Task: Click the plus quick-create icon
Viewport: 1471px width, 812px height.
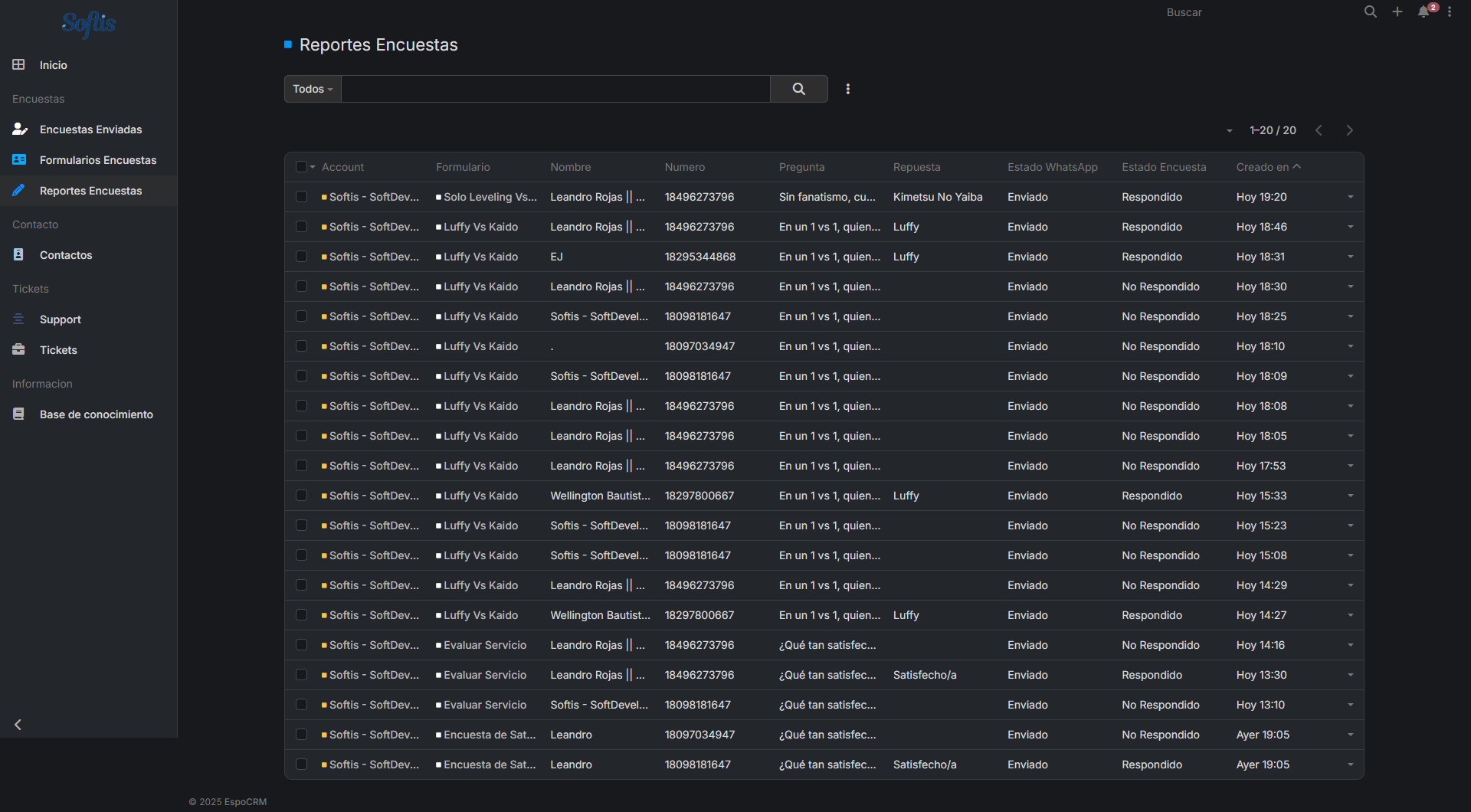Action: point(1397,11)
